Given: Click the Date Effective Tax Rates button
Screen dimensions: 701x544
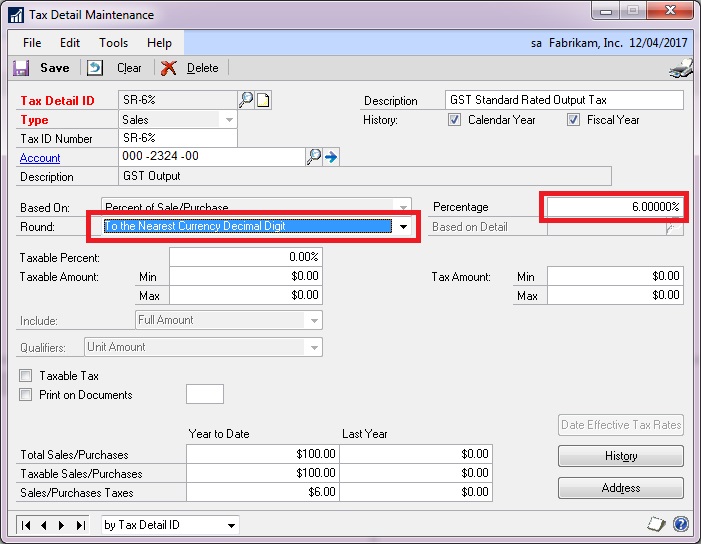Looking at the screenshot, I should pos(621,425).
